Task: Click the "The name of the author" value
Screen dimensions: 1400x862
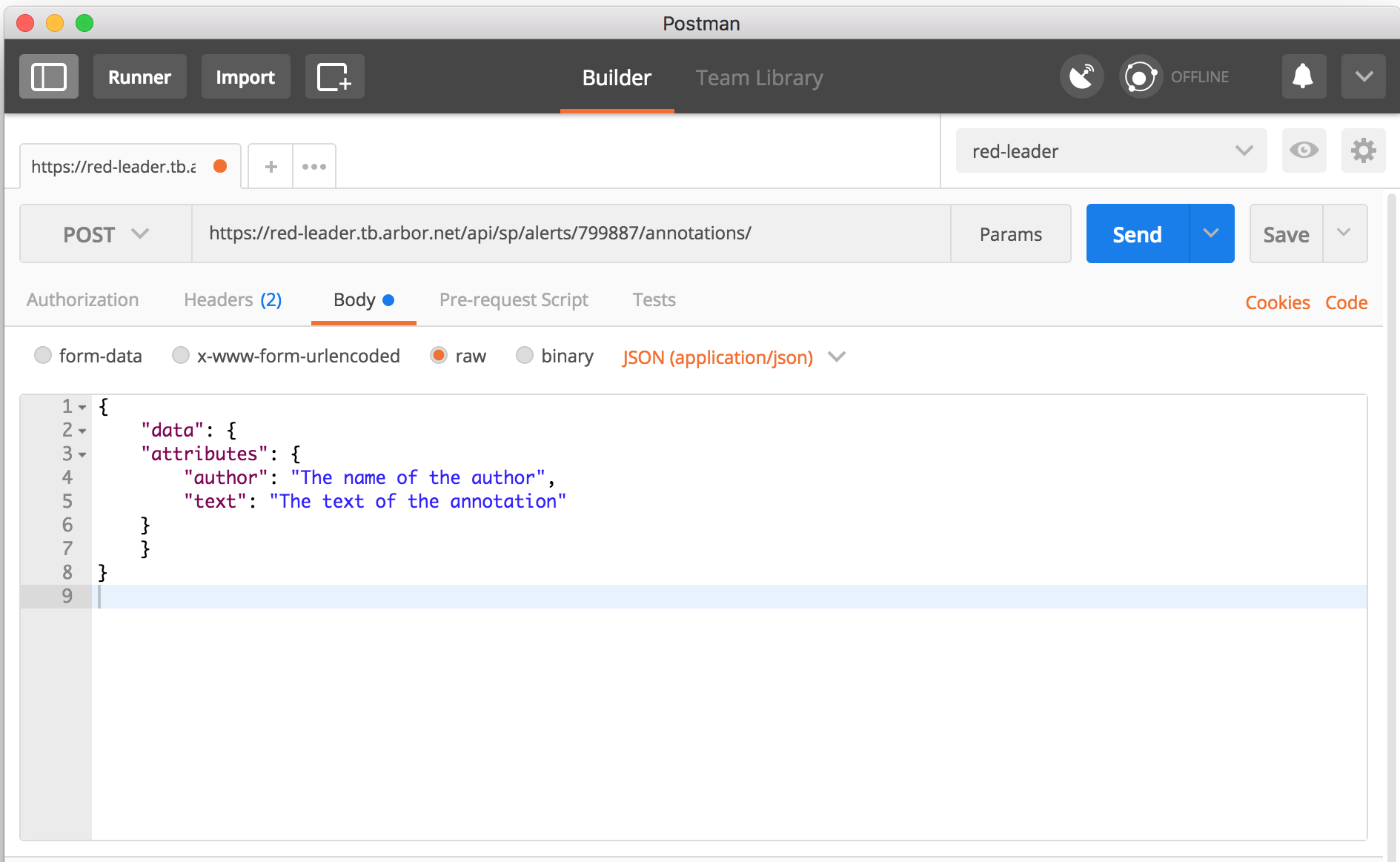Action: tap(418, 478)
